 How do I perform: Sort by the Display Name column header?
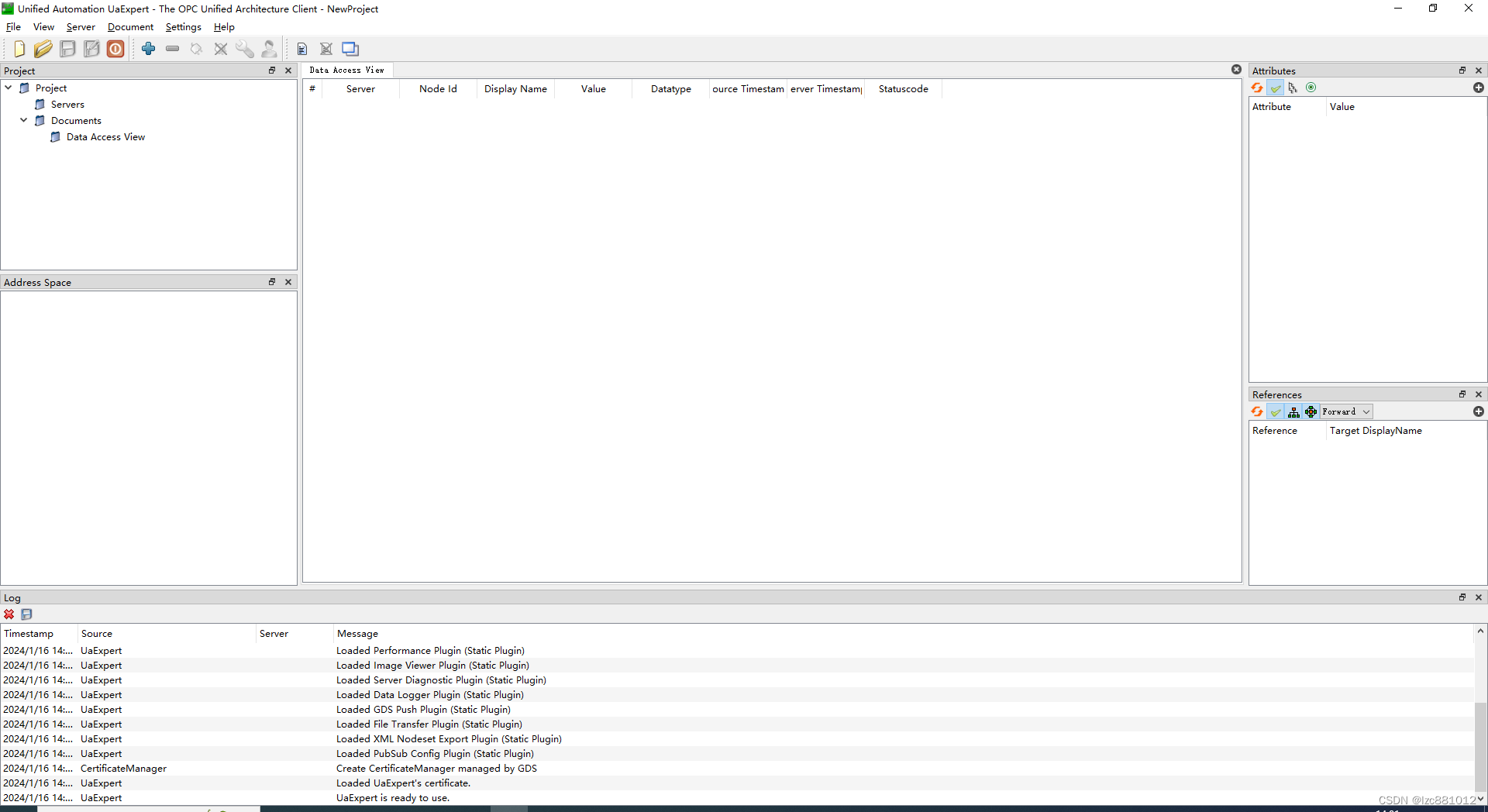tap(515, 89)
